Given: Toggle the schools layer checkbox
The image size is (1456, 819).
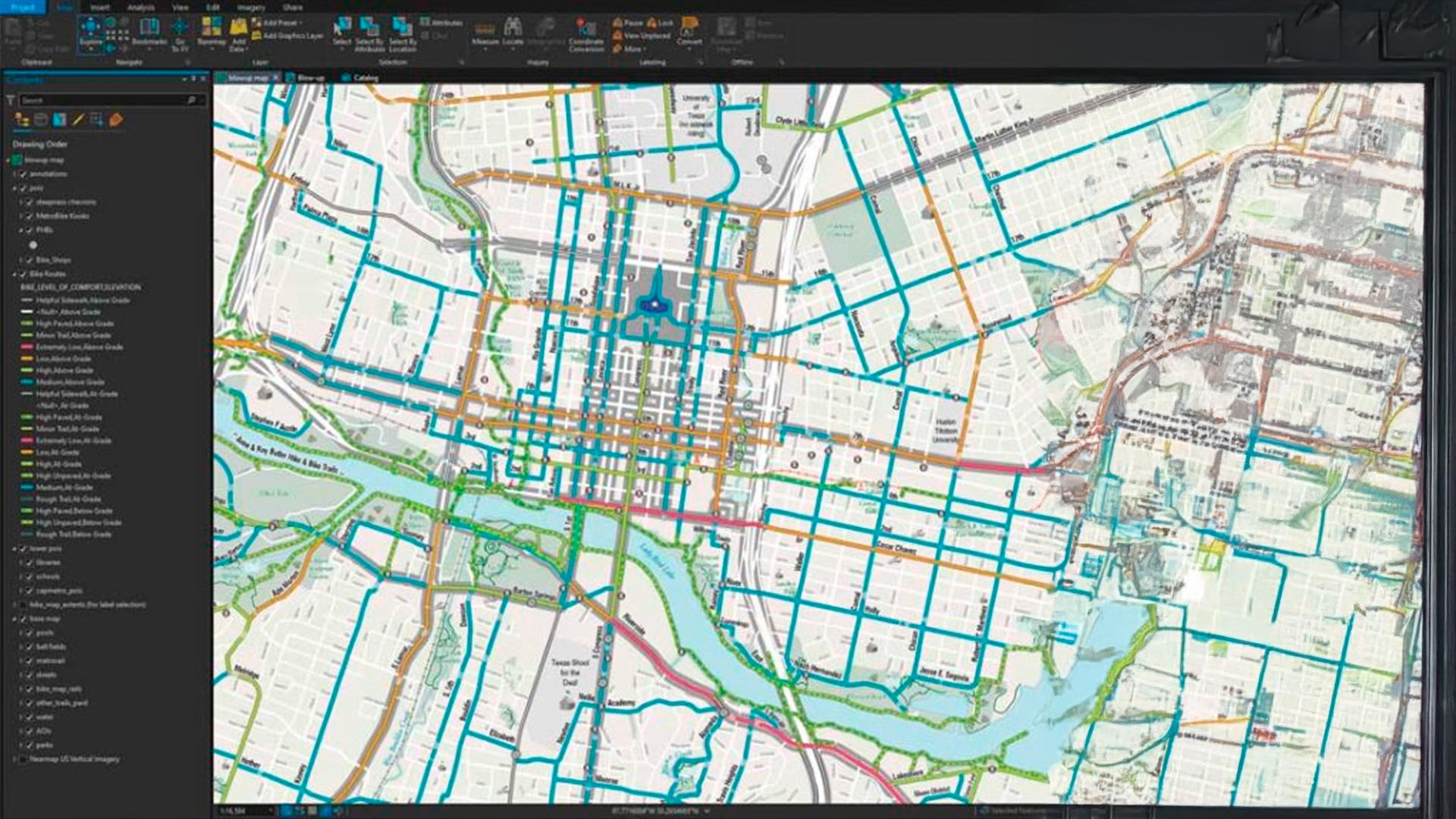Looking at the screenshot, I should point(30,576).
